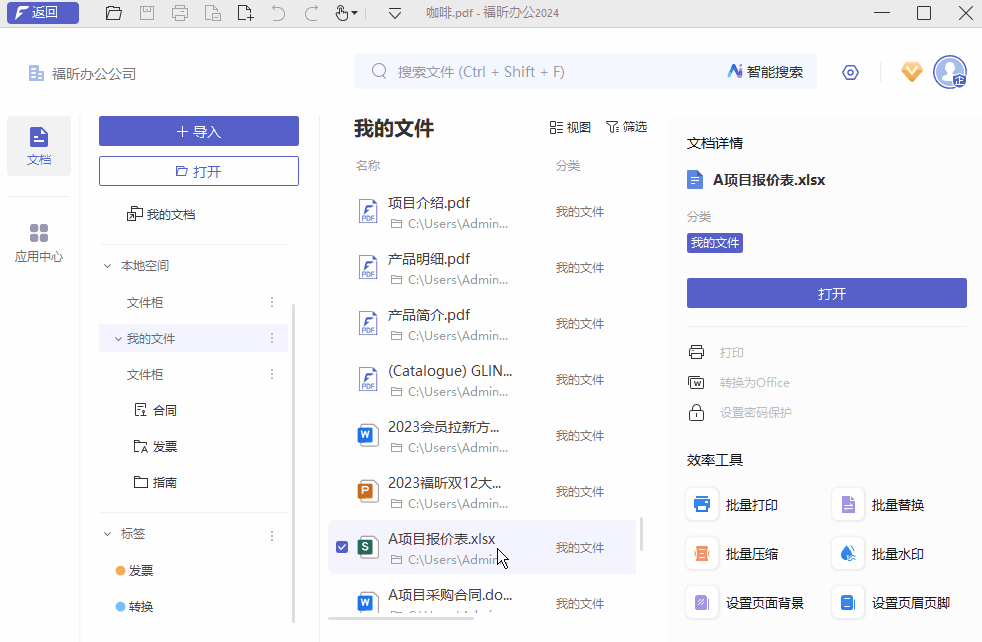This screenshot has width=982, height=642.
Task: Open the 筛选 filter options
Action: 626,127
